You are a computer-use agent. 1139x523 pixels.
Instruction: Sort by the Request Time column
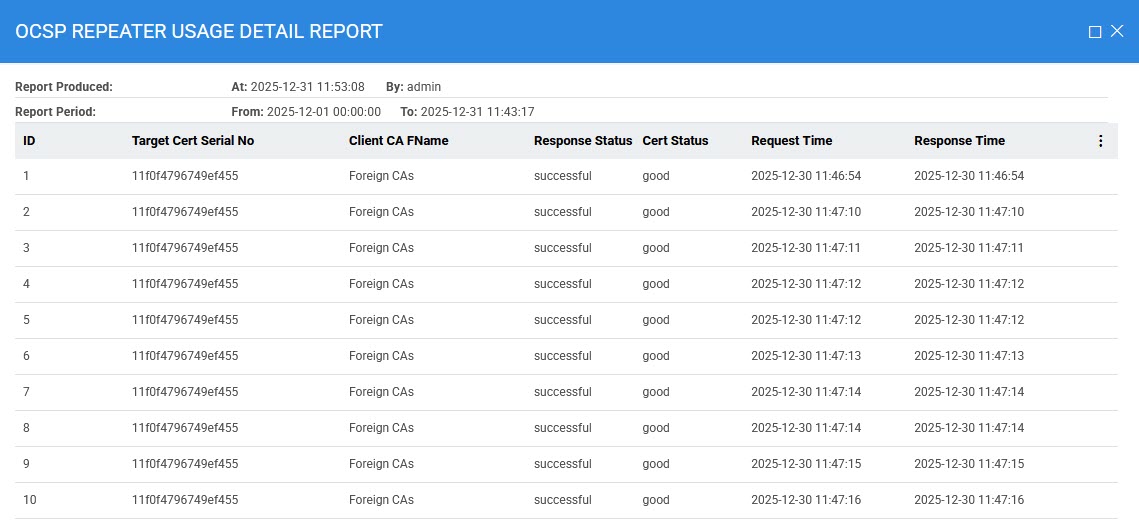(791, 141)
